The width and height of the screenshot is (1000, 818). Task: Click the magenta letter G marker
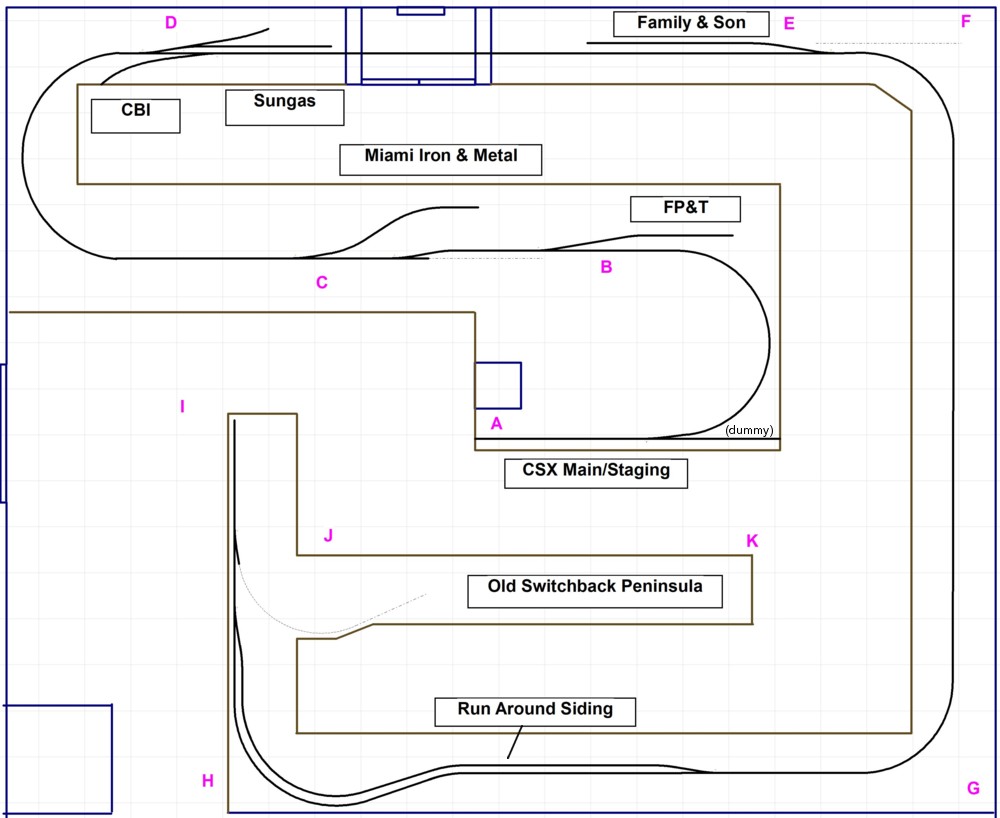point(973,789)
